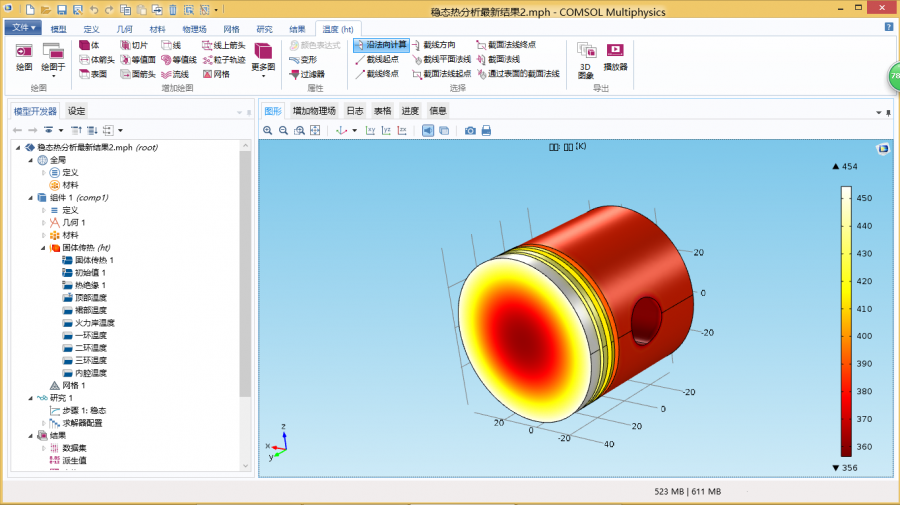Click the model tree vertical scrollbar
Screen dimensions: 900x505
(x=245, y=273)
